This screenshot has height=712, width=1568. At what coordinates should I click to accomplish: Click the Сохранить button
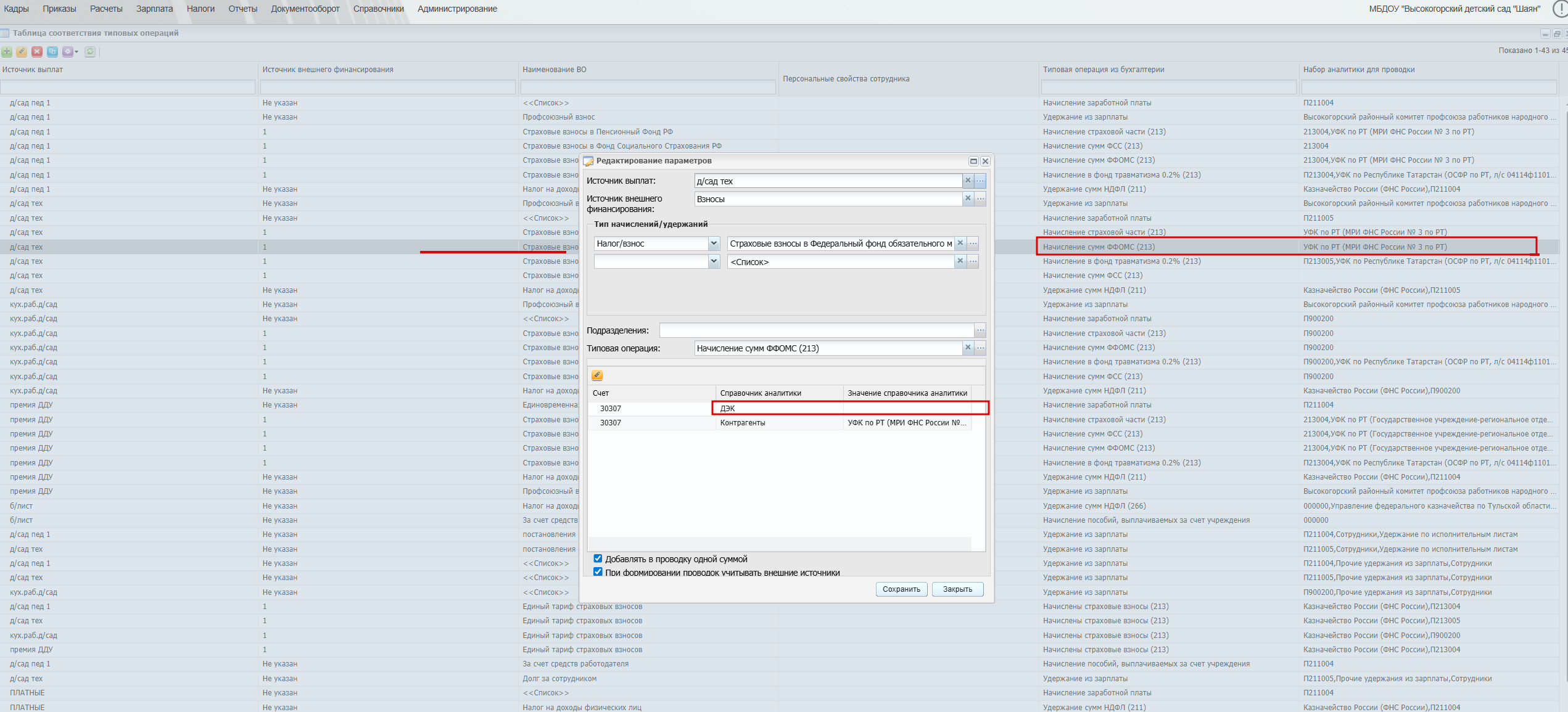tap(901, 589)
